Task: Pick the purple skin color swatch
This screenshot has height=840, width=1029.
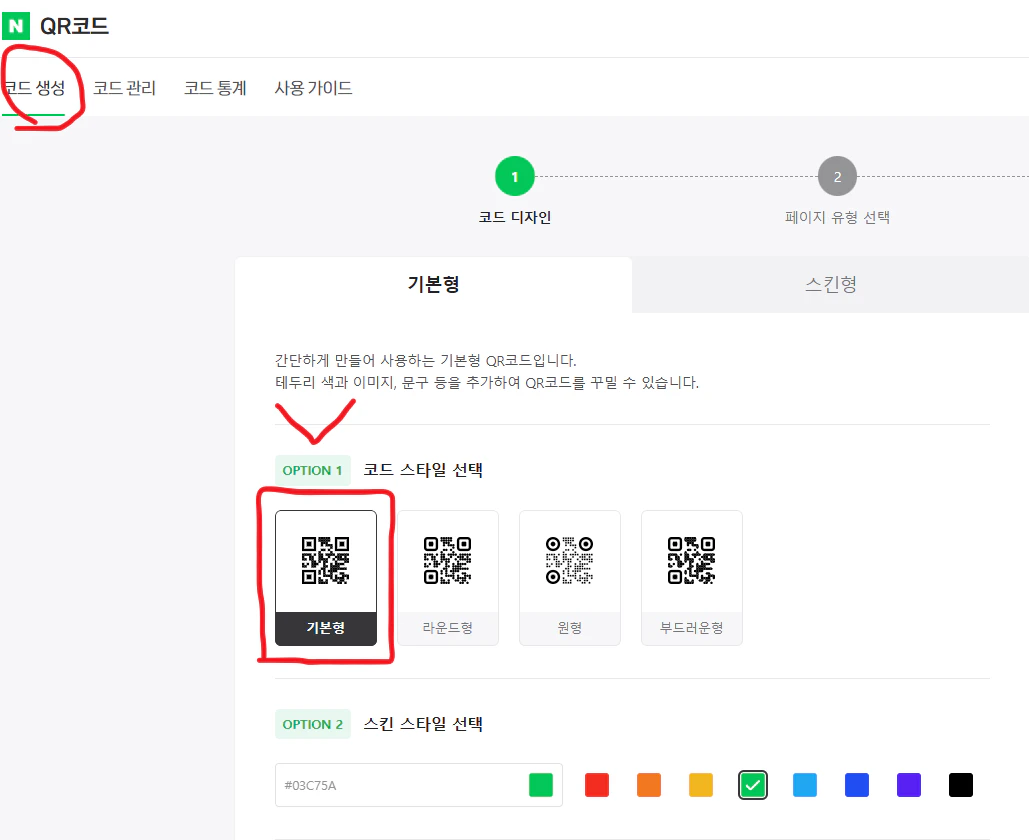Action: click(909, 785)
